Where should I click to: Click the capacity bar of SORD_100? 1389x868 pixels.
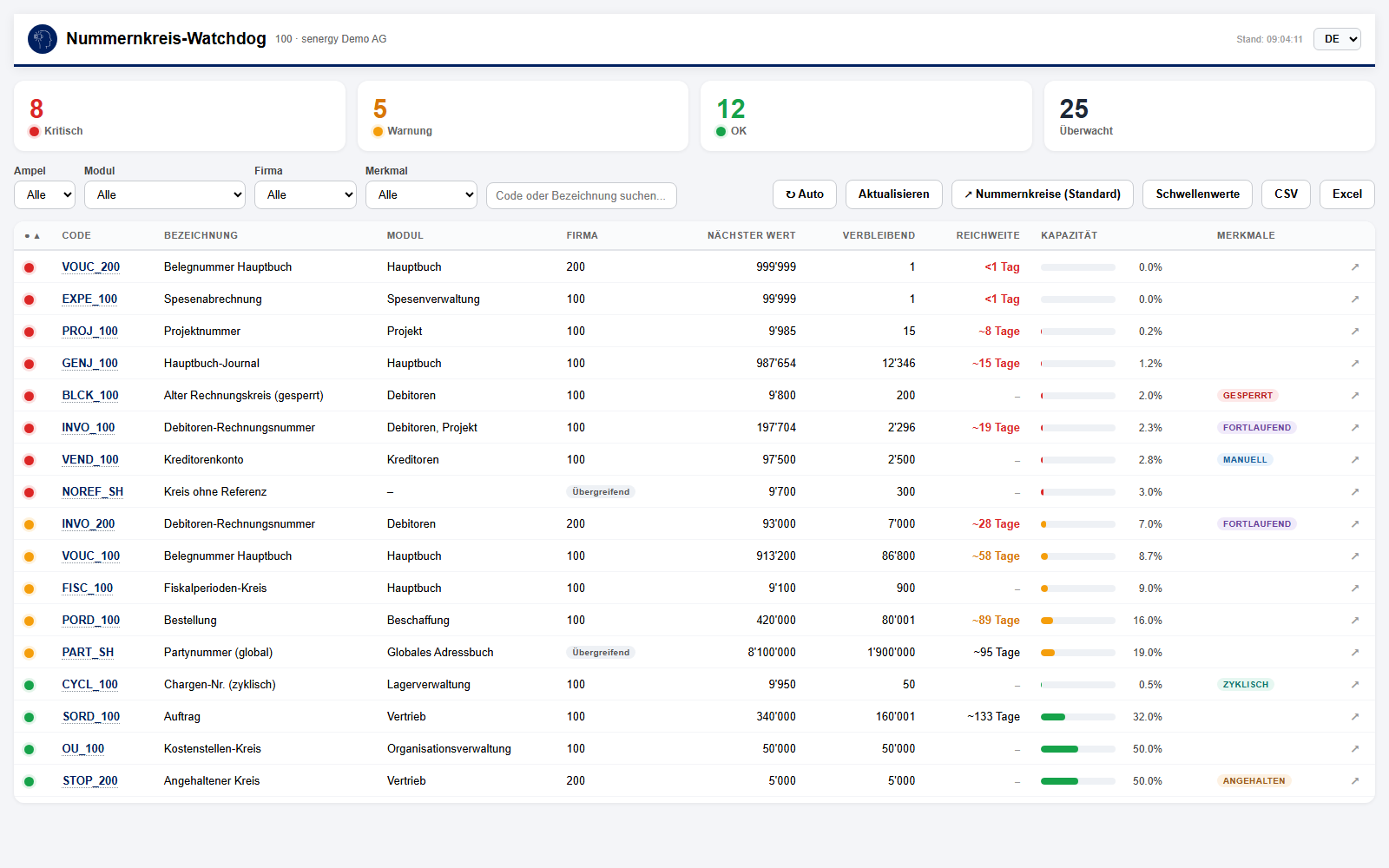click(x=1078, y=717)
